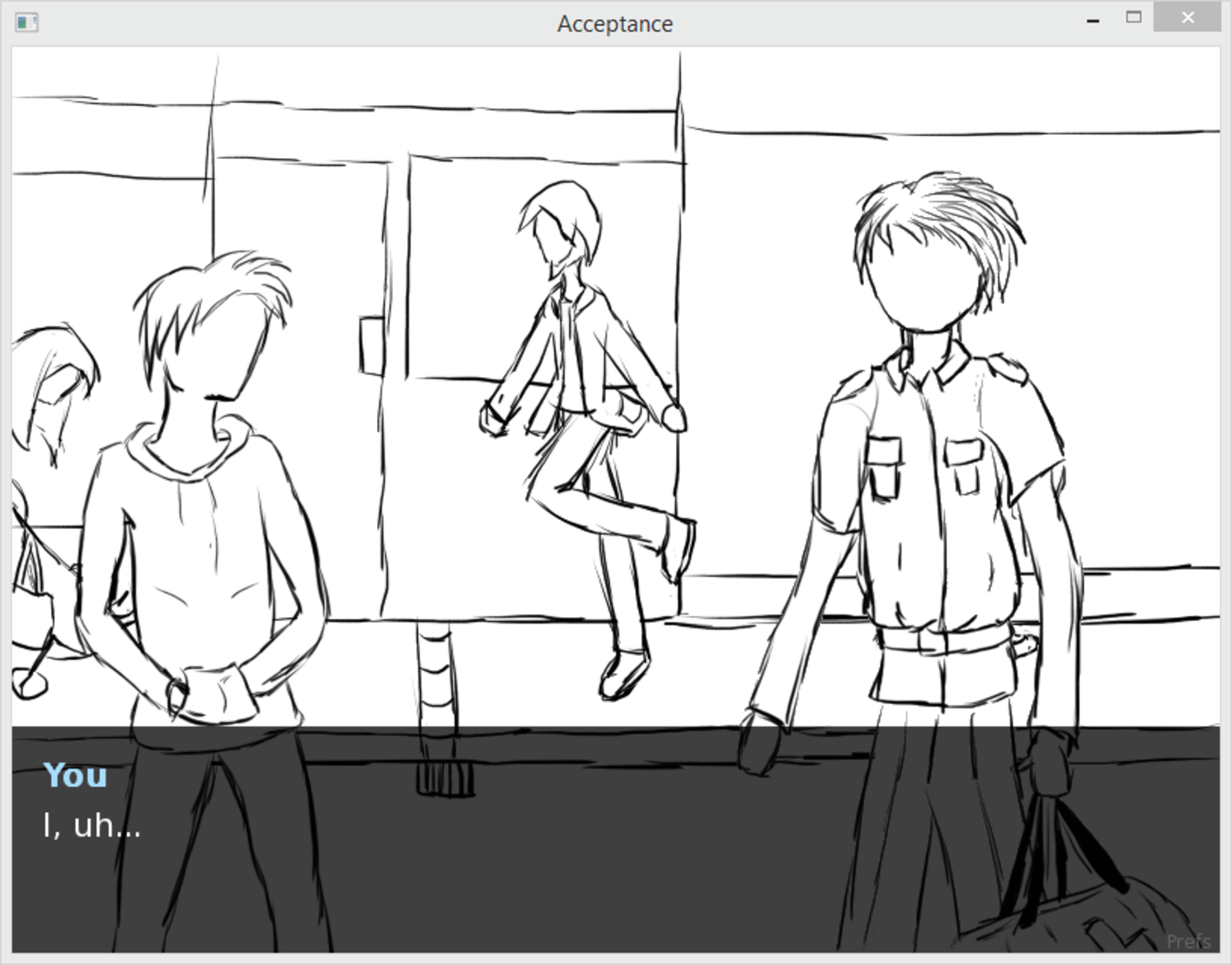Click the small wall panel beside the door
The image size is (1232, 965).
[x=372, y=345]
